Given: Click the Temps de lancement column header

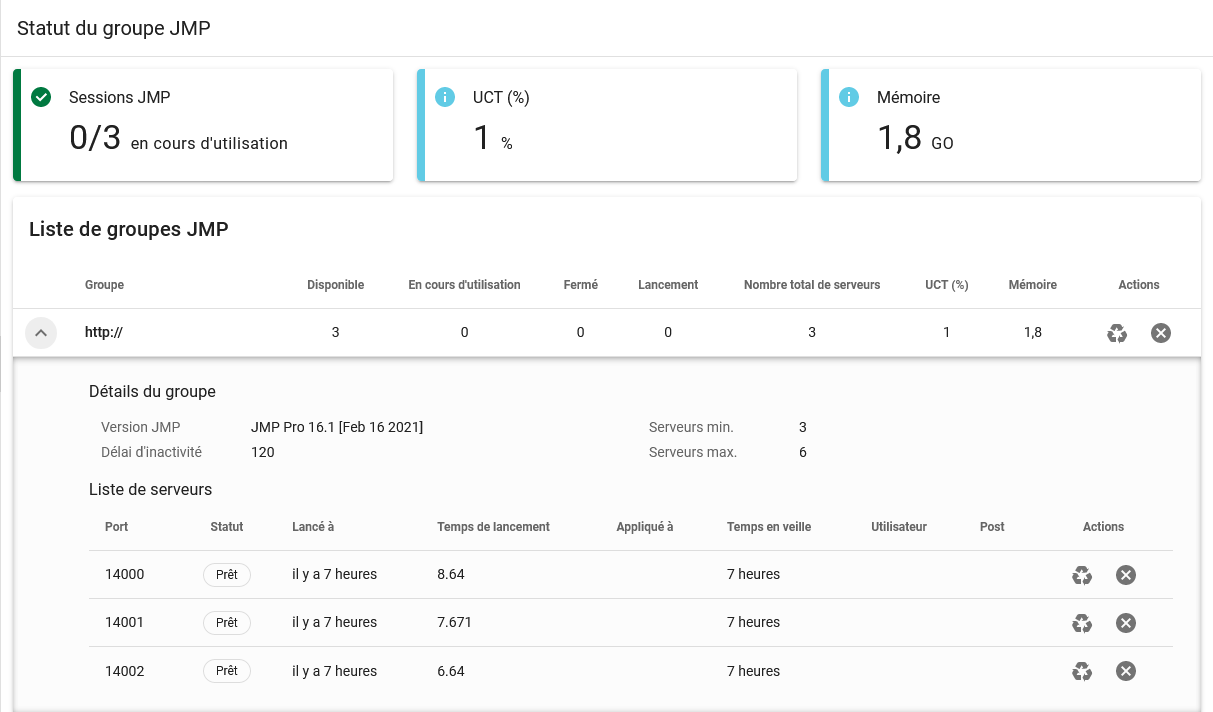Looking at the screenshot, I should coord(493,527).
